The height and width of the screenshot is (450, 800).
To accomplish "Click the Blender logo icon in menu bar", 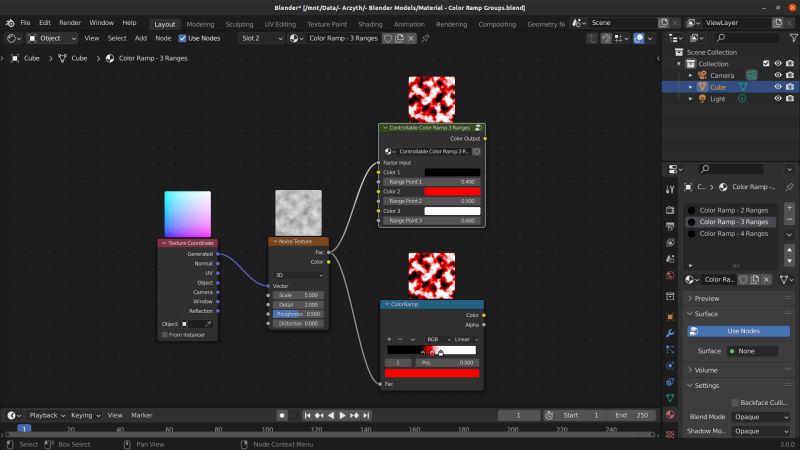I will [10, 23].
